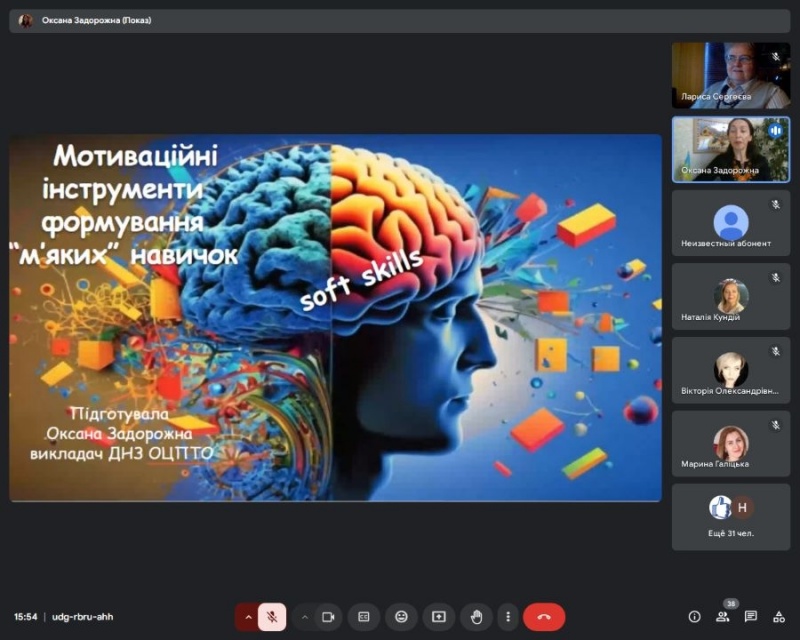Viewport: 800px width, 640px height.
Task: Open more options three-dot menu
Action: pos(508,617)
